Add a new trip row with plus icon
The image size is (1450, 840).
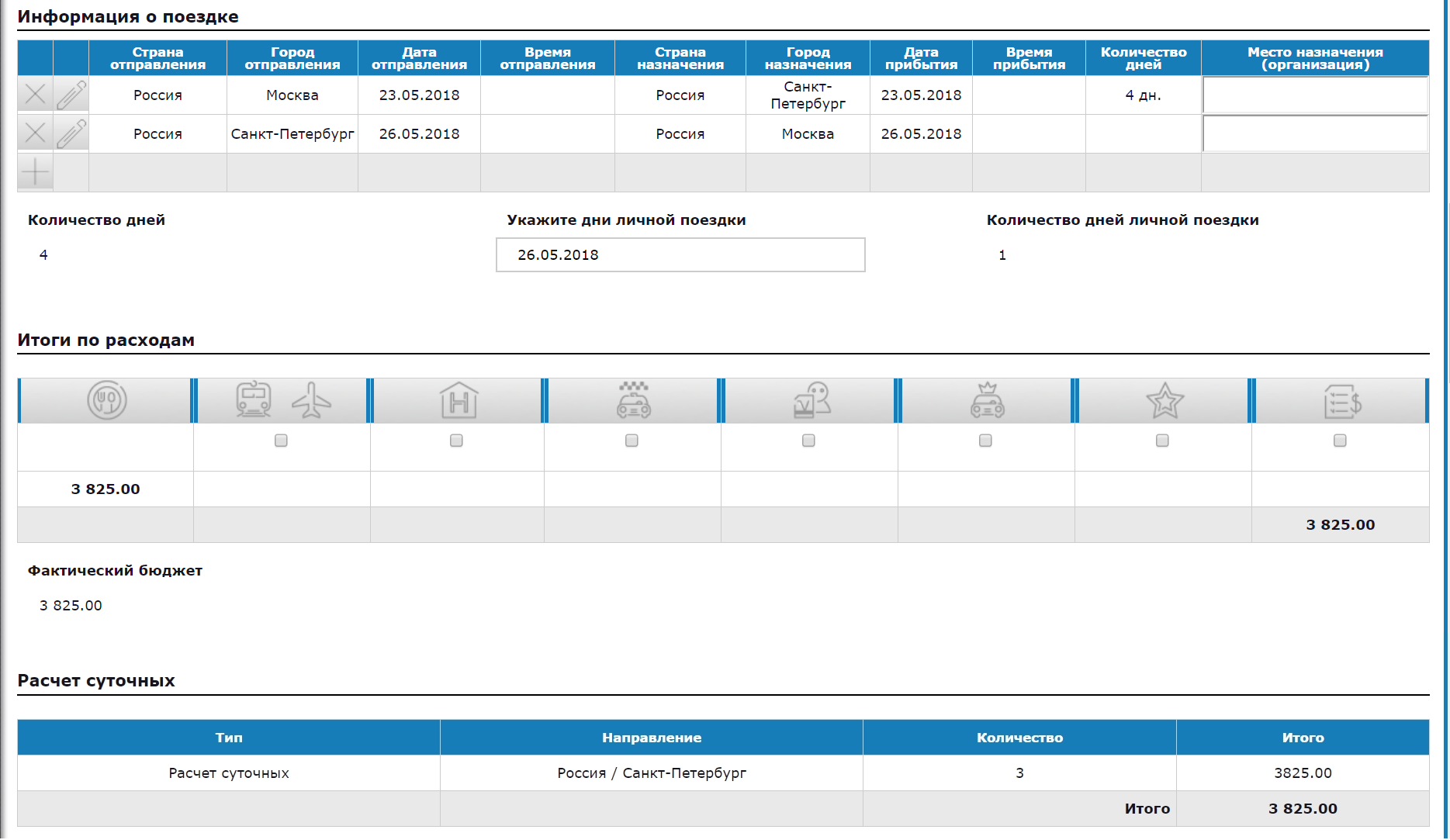(x=35, y=172)
